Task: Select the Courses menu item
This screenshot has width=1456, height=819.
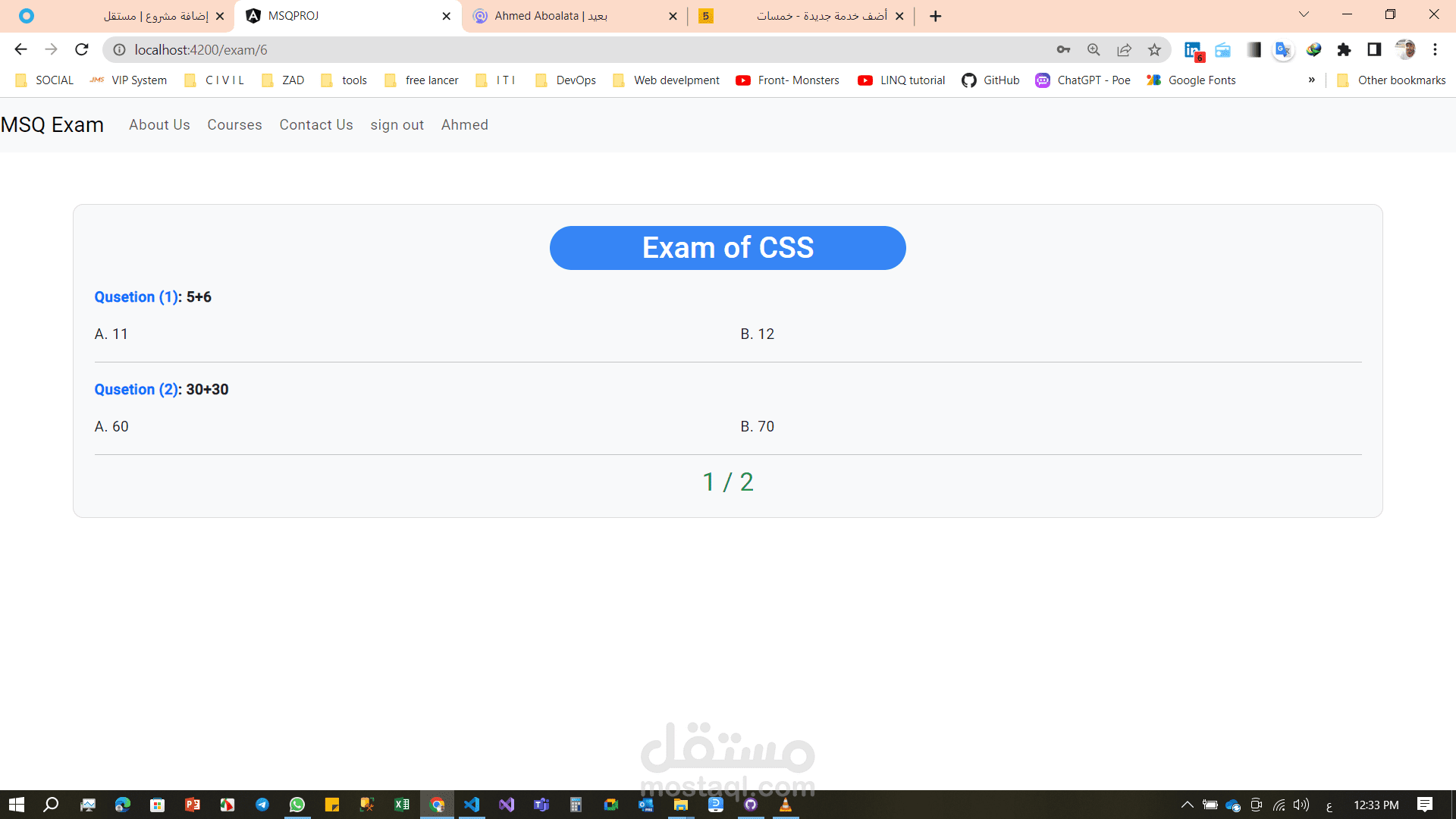Action: (234, 124)
